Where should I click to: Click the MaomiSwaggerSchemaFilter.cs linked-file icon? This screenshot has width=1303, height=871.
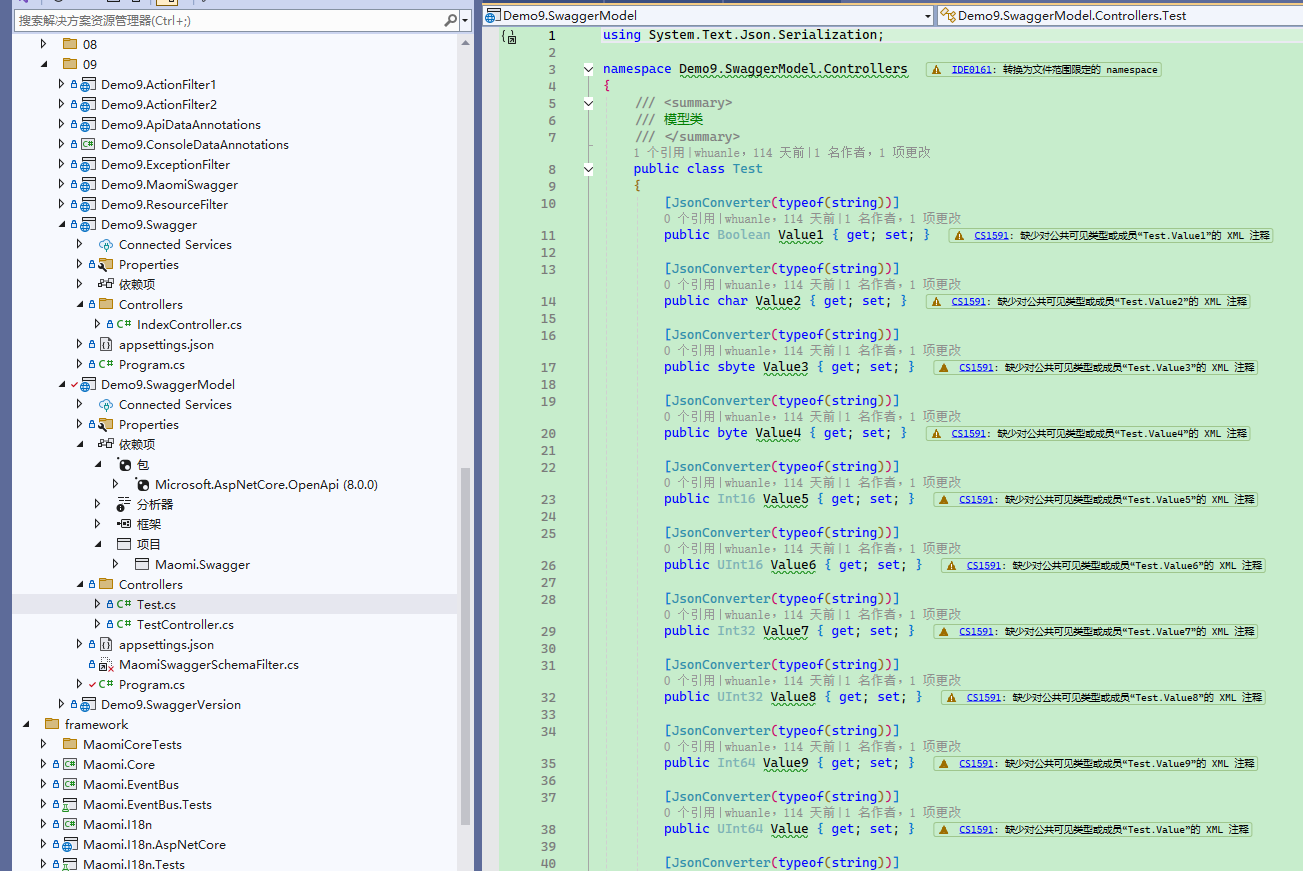106,665
